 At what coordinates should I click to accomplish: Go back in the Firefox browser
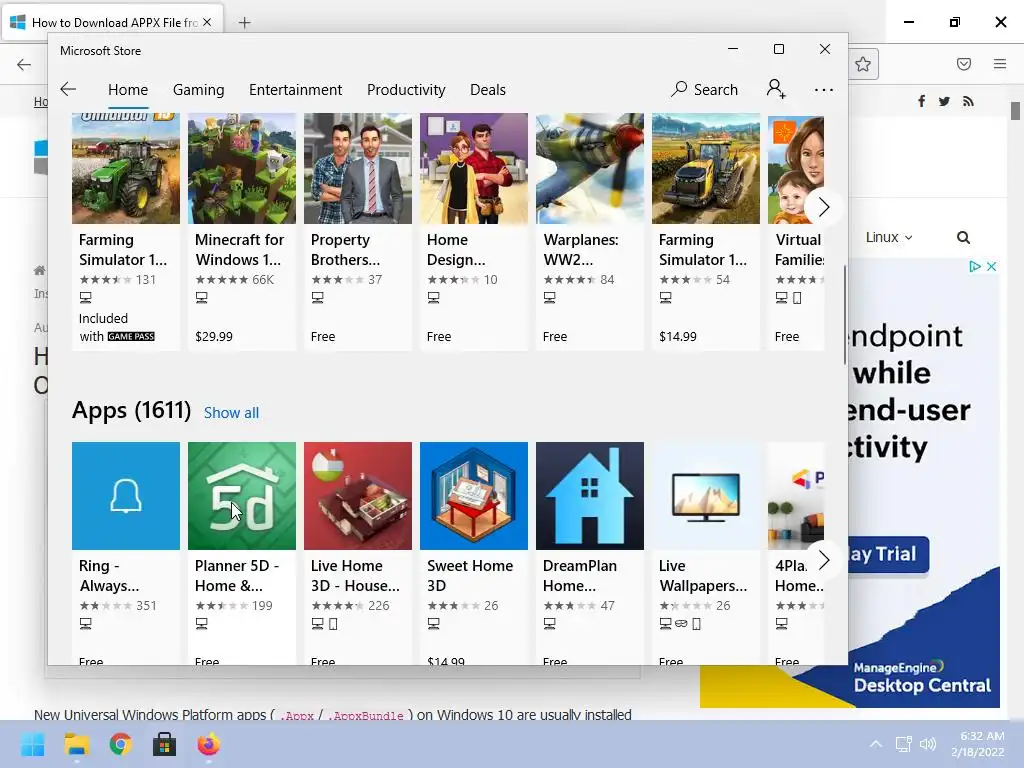[24, 64]
